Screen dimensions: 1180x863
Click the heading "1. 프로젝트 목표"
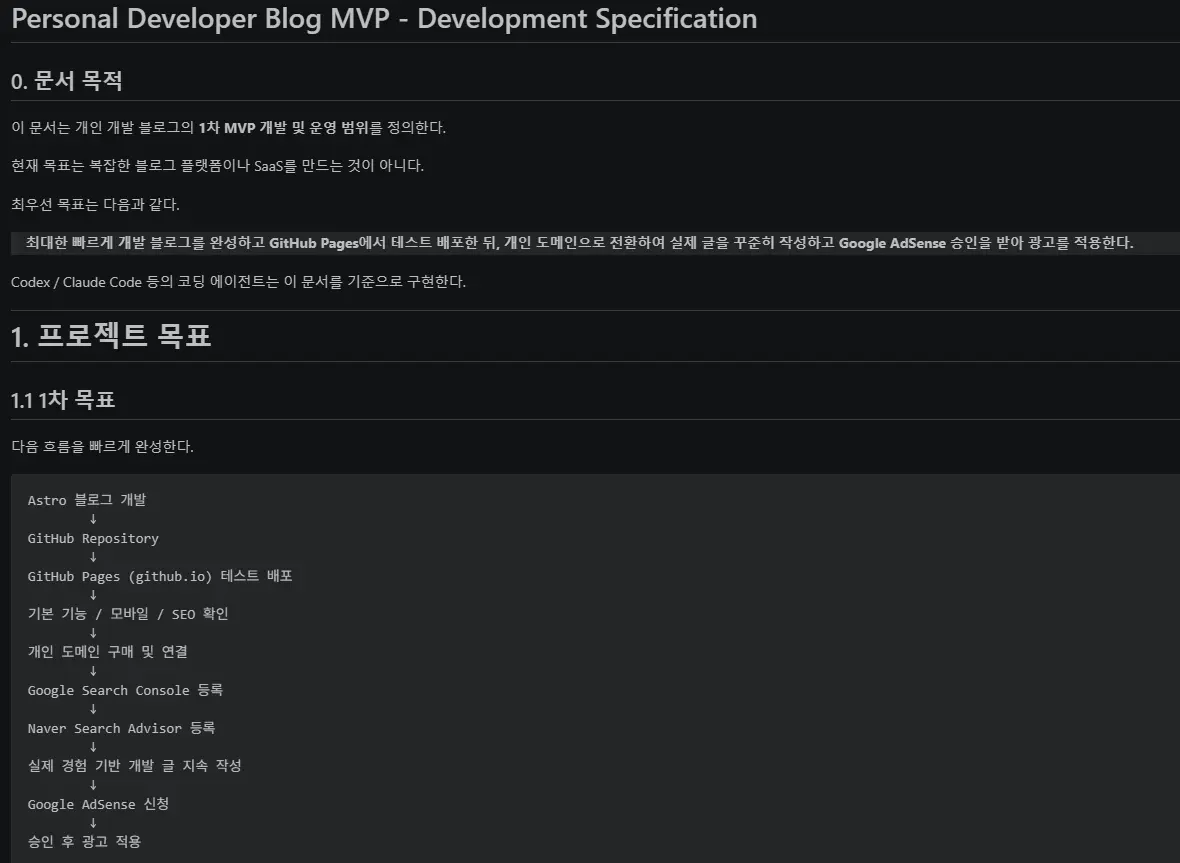[111, 336]
